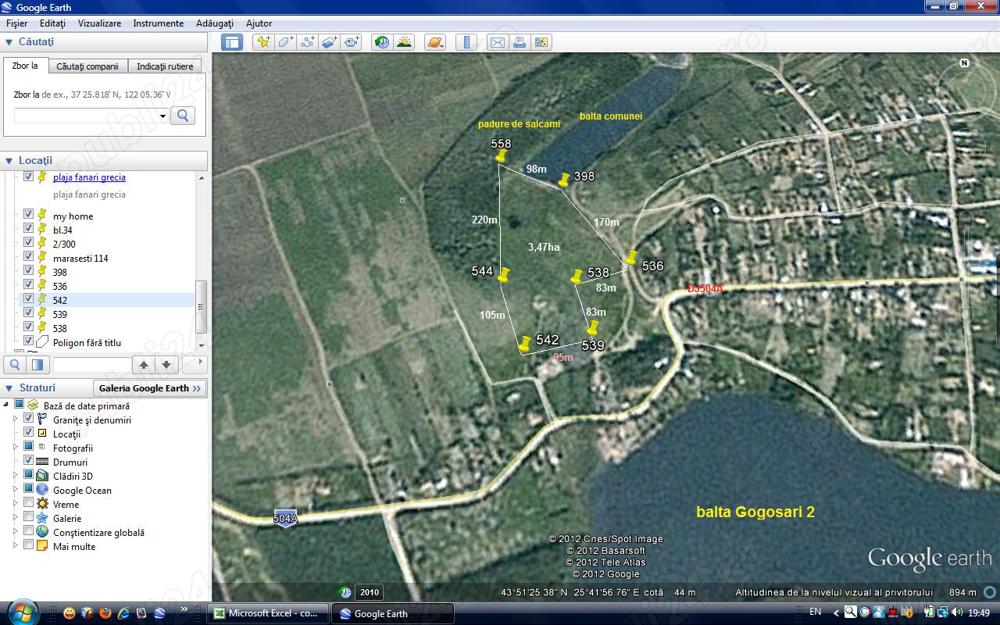
Task: Switch planets using the Saturn icon
Action: [x=434, y=42]
